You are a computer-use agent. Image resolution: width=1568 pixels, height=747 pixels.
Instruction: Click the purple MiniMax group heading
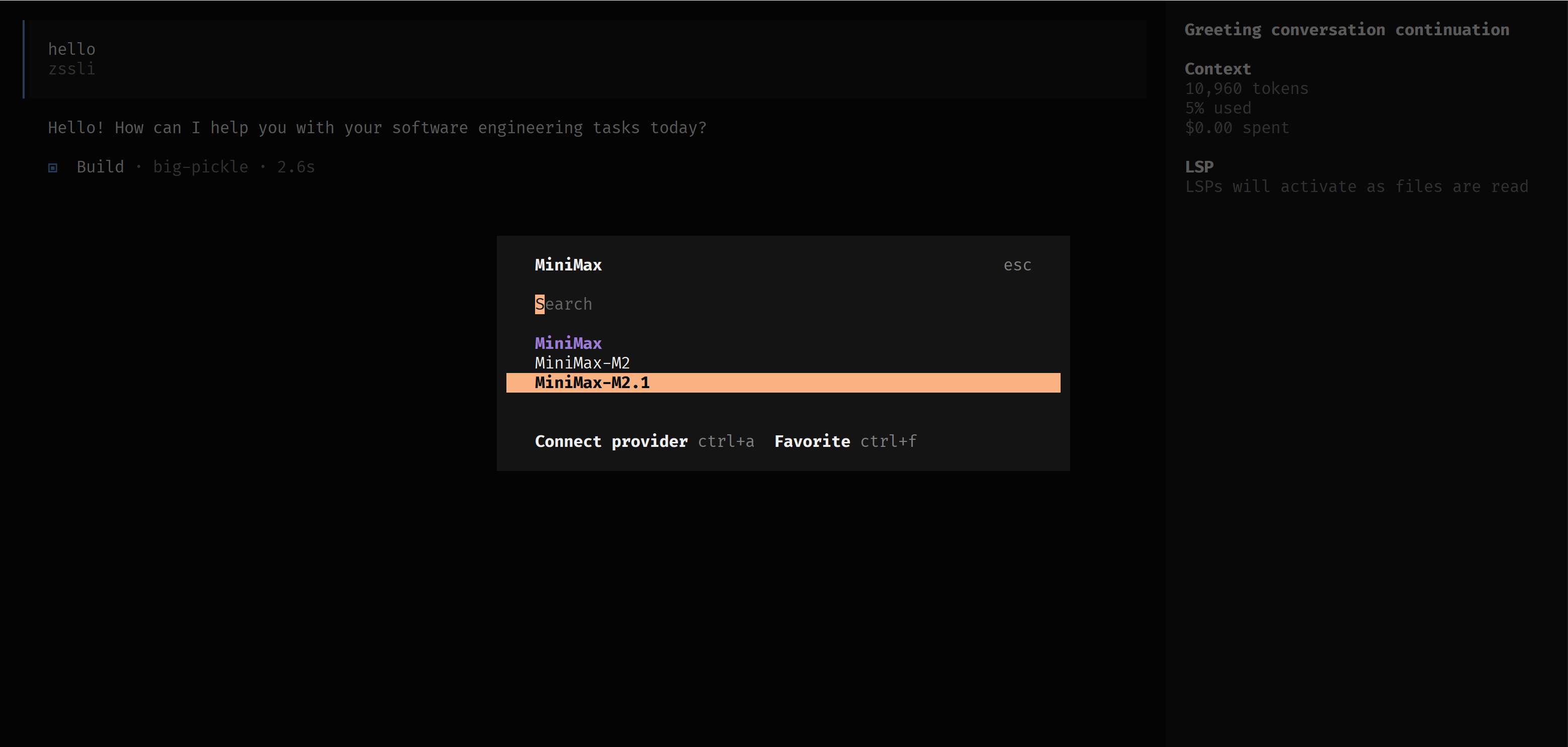pos(568,343)
